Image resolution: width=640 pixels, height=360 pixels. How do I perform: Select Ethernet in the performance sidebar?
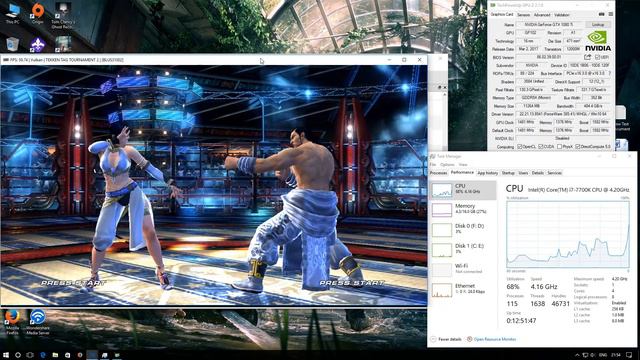point(463,289)
